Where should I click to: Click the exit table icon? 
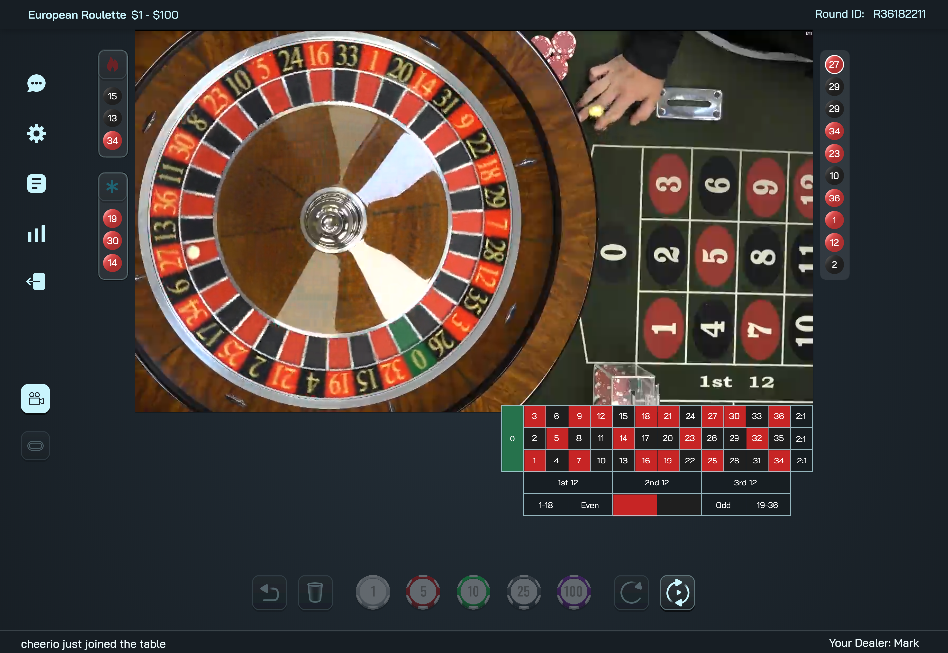[36, 282]
